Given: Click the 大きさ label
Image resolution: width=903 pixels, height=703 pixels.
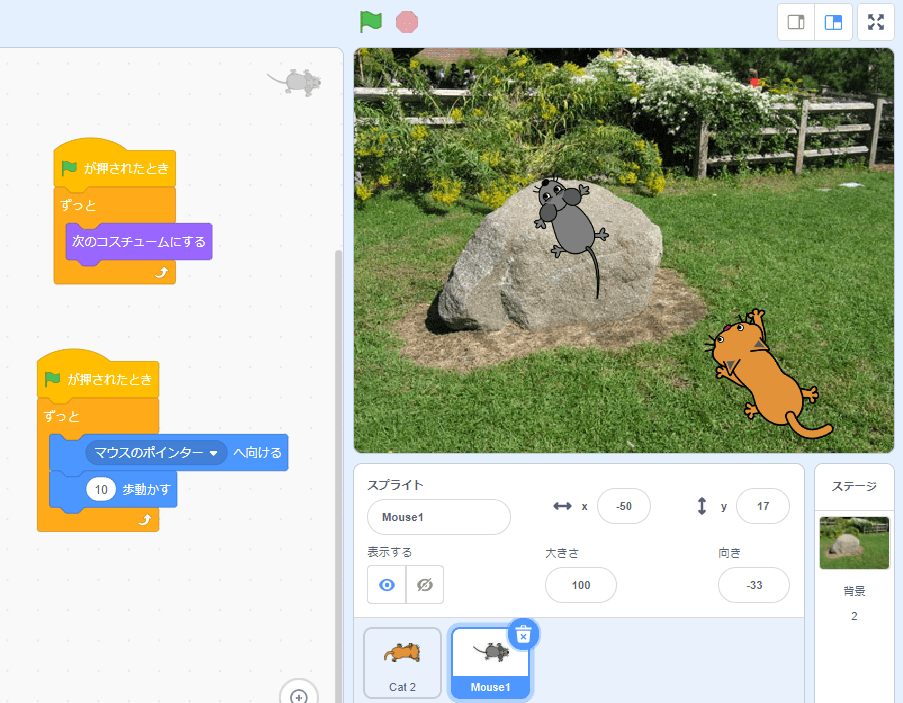Looking at the screenshot, I should pyautogui.click(x=561, y=553).
